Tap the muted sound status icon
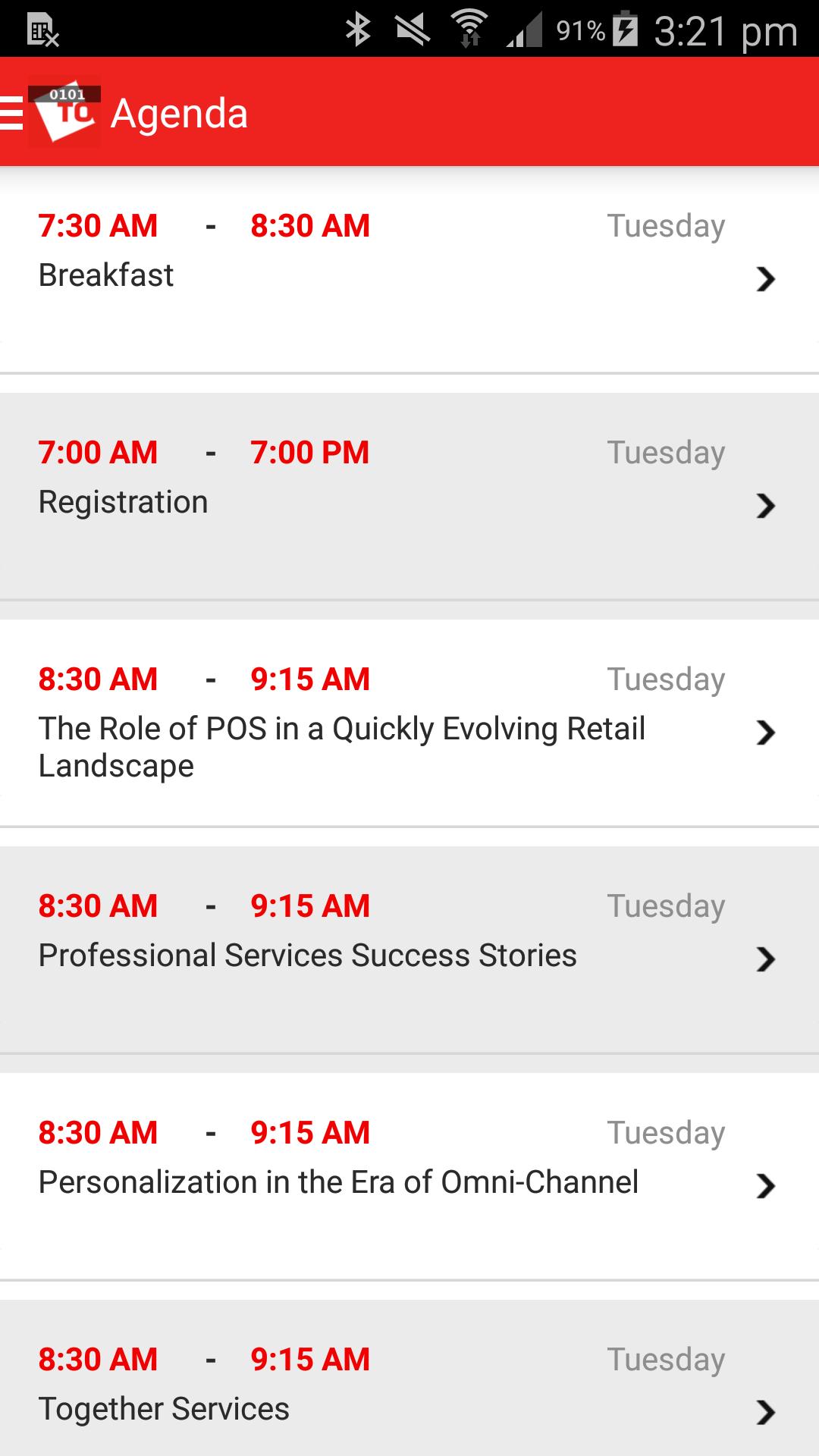The height and width of the screenshot is (1456, 819). 413,30
